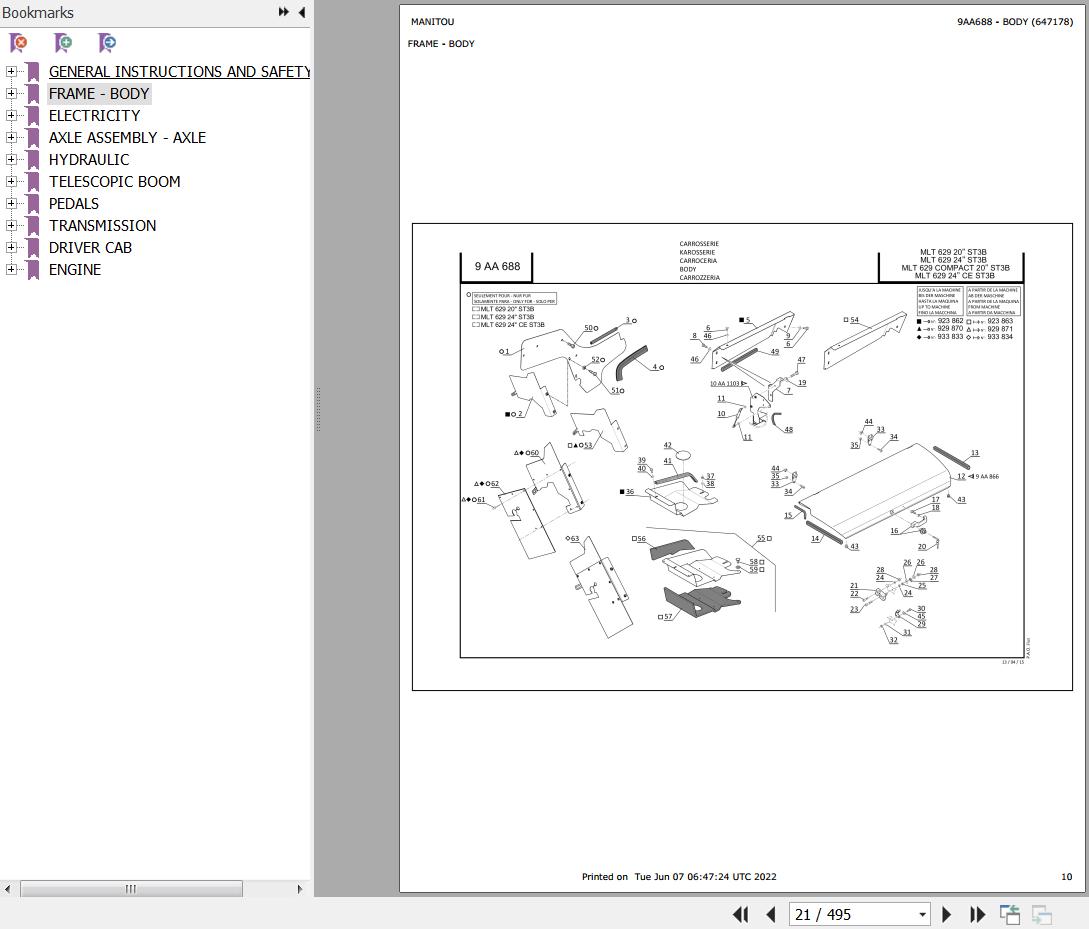Click the page layout view icon
The image size is (1089, 929).
tap(1010, 914)
